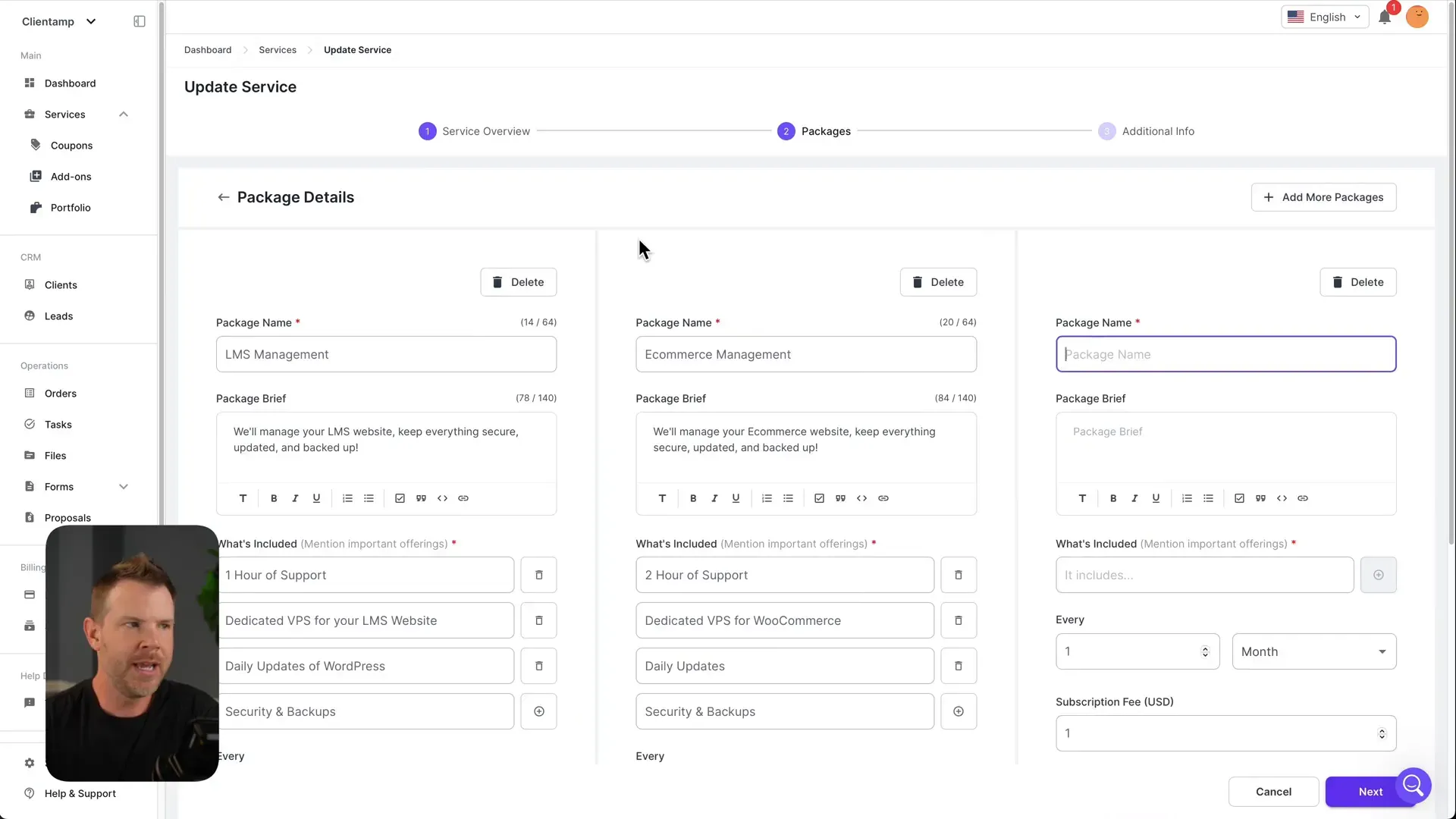Insert code block in the empty package brief

click(x=1282, y=498)
